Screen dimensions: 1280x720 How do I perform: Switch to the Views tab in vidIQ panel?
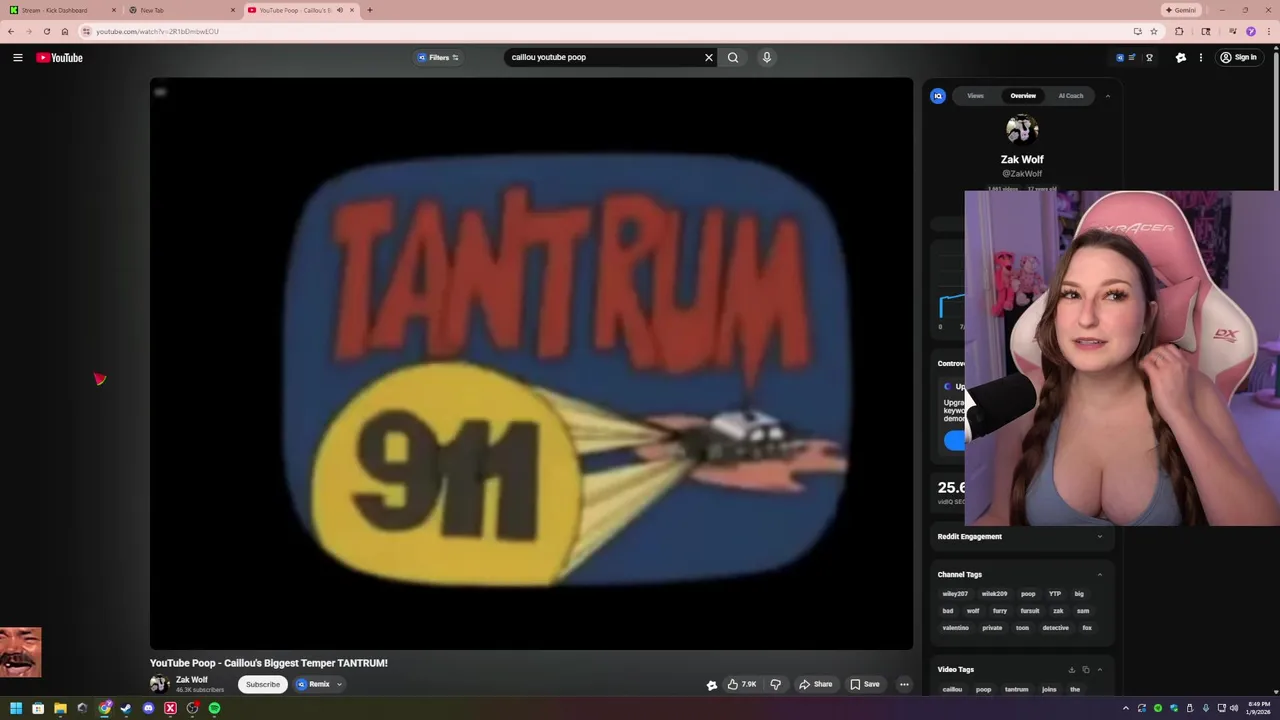975,96
